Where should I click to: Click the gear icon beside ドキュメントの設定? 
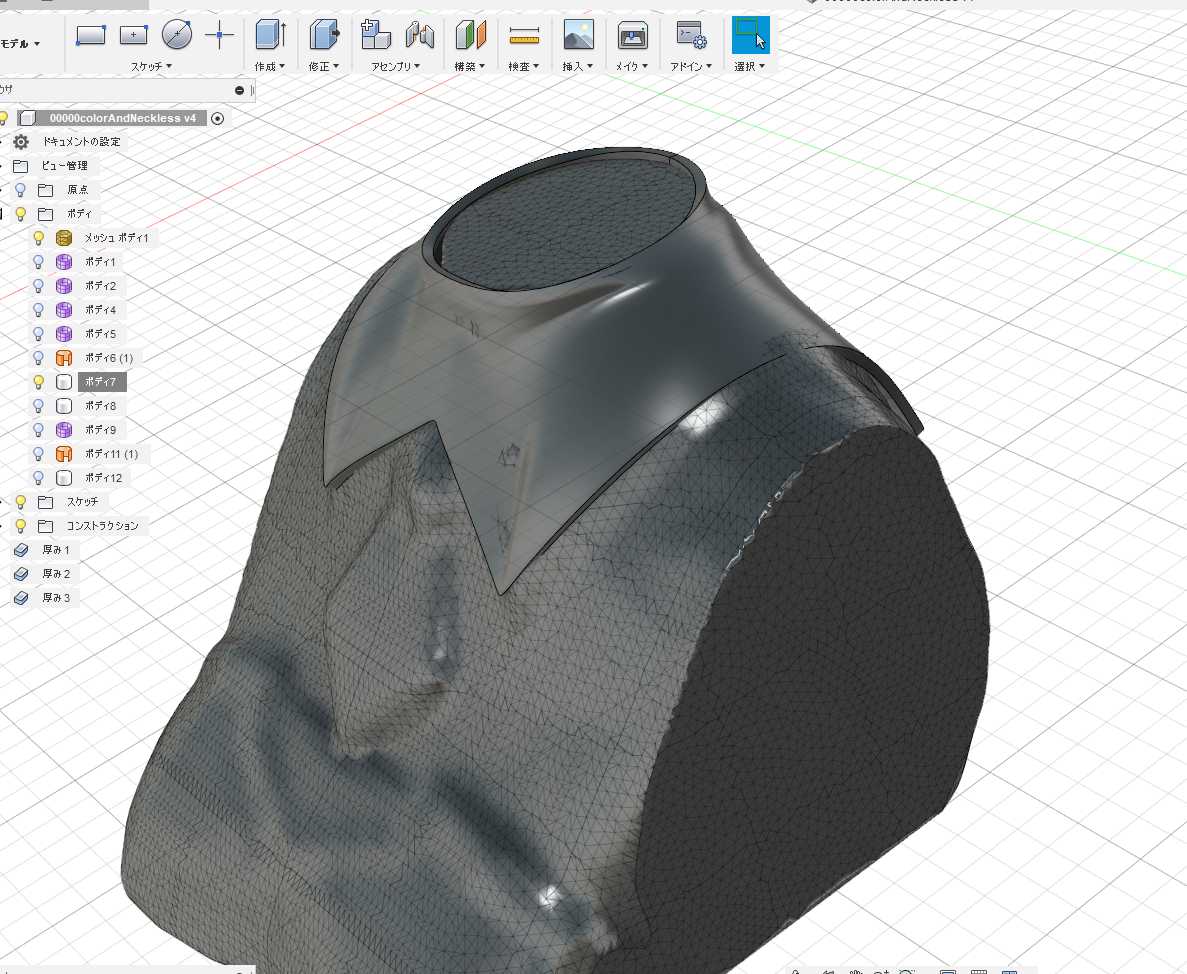tap(21, 142)
